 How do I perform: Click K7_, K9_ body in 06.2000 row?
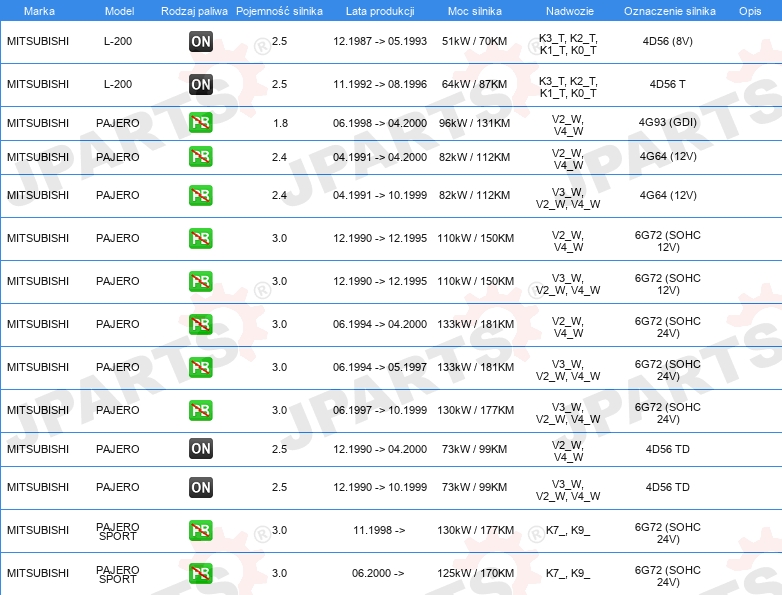568,573
